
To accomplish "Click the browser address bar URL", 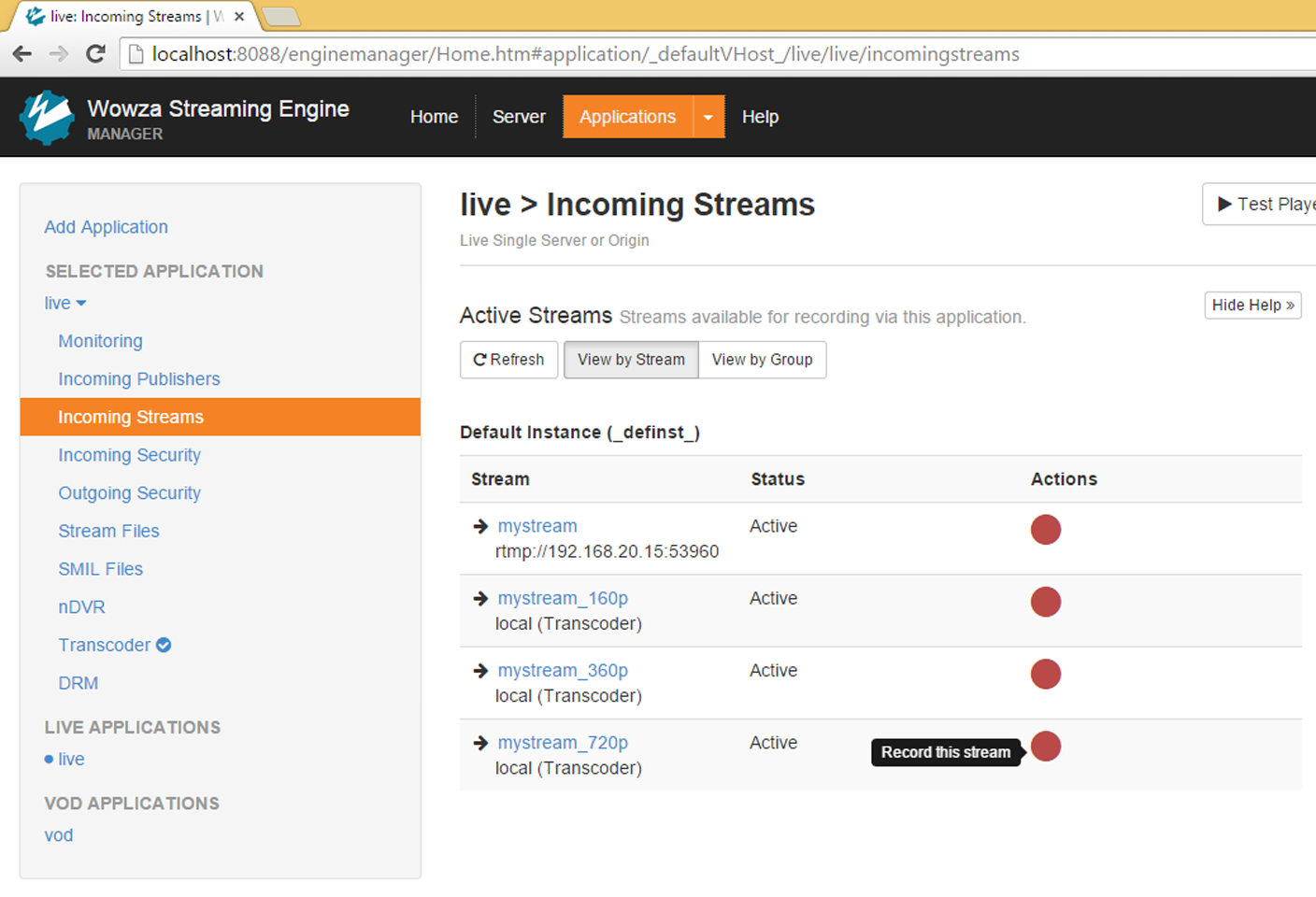I will pos(585,54).
